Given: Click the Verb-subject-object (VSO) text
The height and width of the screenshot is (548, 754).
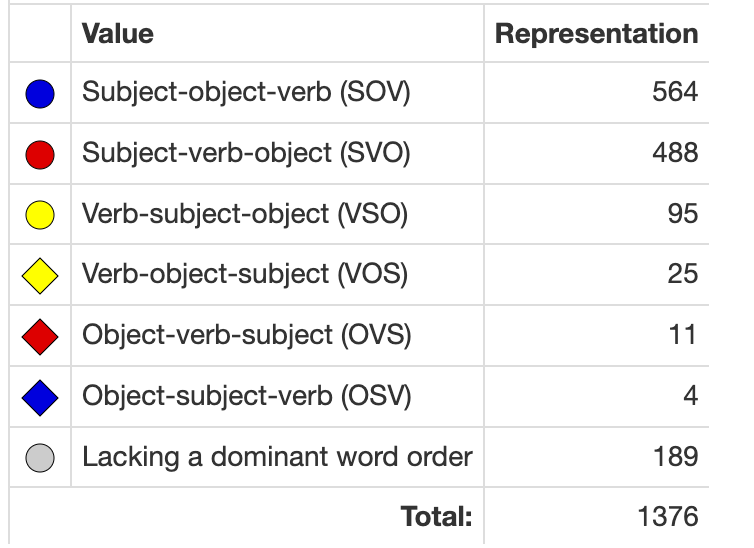Looking at the screenshot, I should click(245, 213).
